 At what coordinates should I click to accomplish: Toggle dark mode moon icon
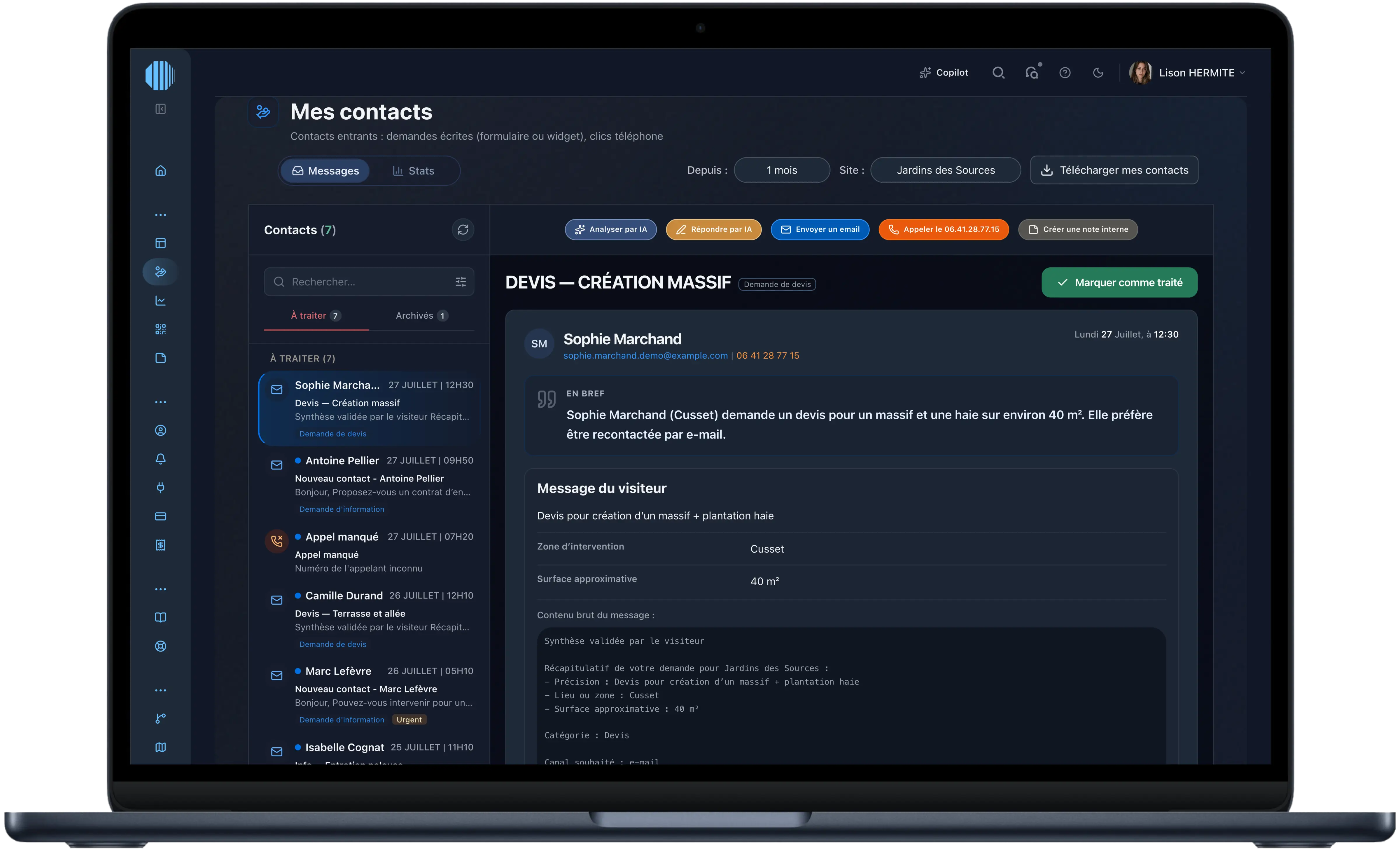(1098, 73)
